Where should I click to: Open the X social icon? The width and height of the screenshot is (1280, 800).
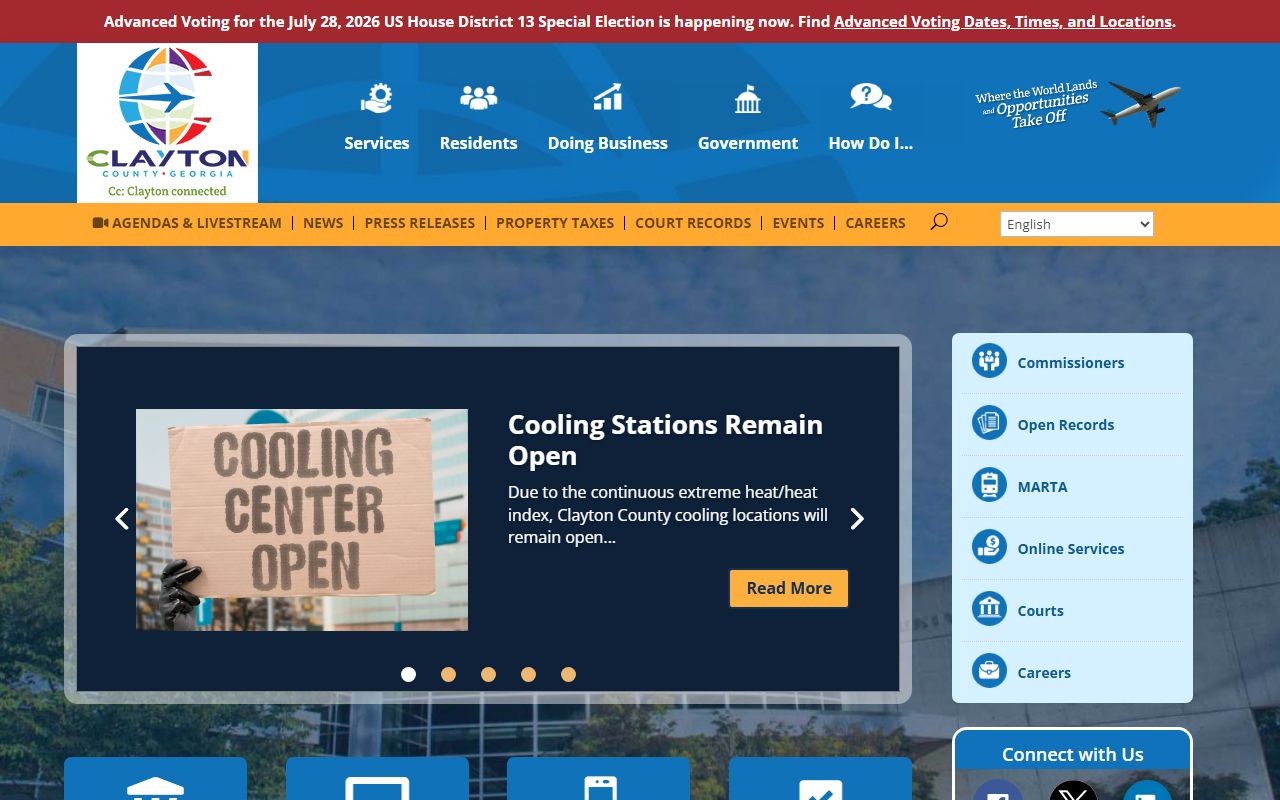1073,792
